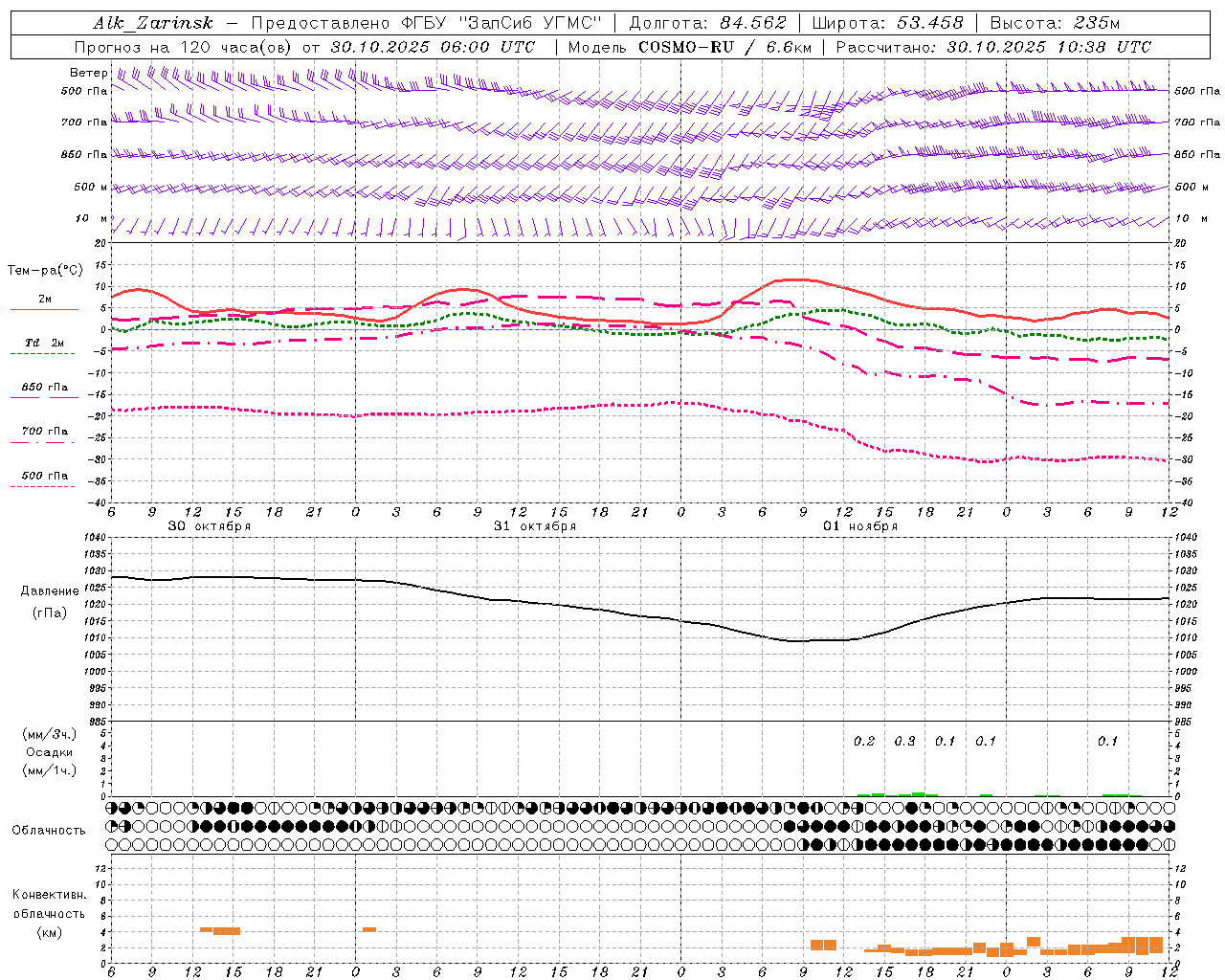
Task: Click the date label "30 октября"
Action: (210, 525)
